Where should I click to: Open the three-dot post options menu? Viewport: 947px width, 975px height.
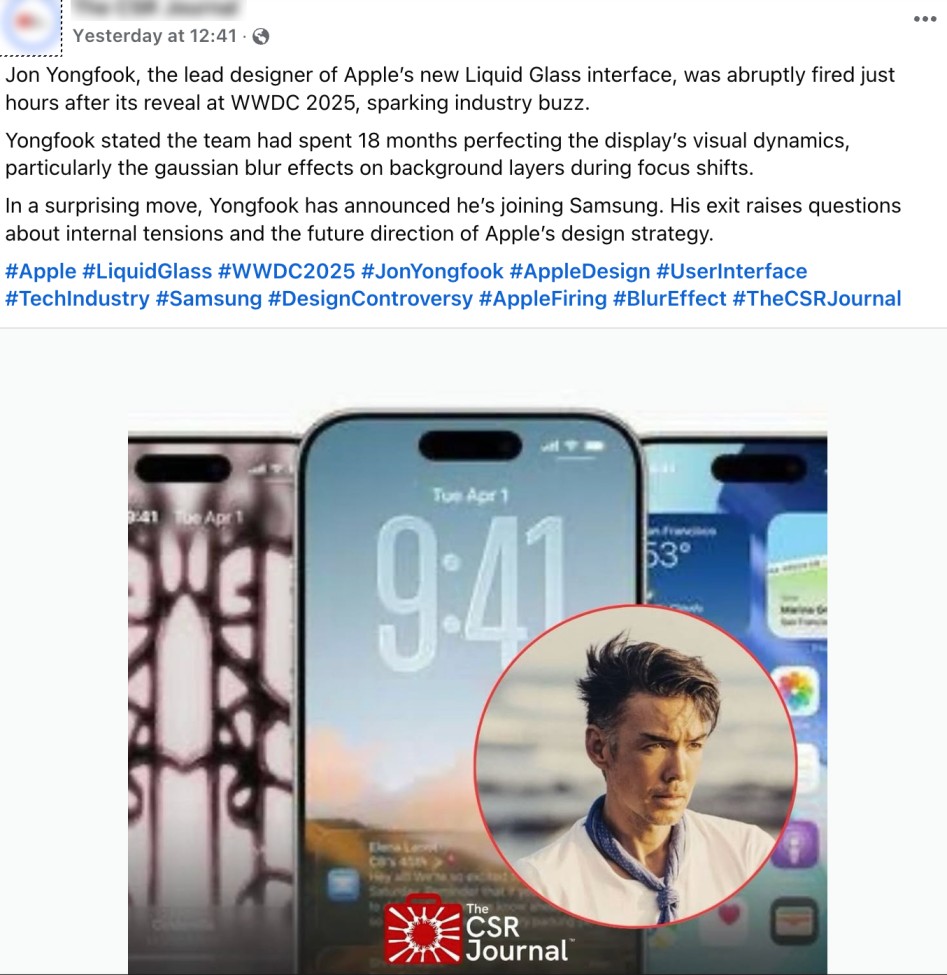925,19
